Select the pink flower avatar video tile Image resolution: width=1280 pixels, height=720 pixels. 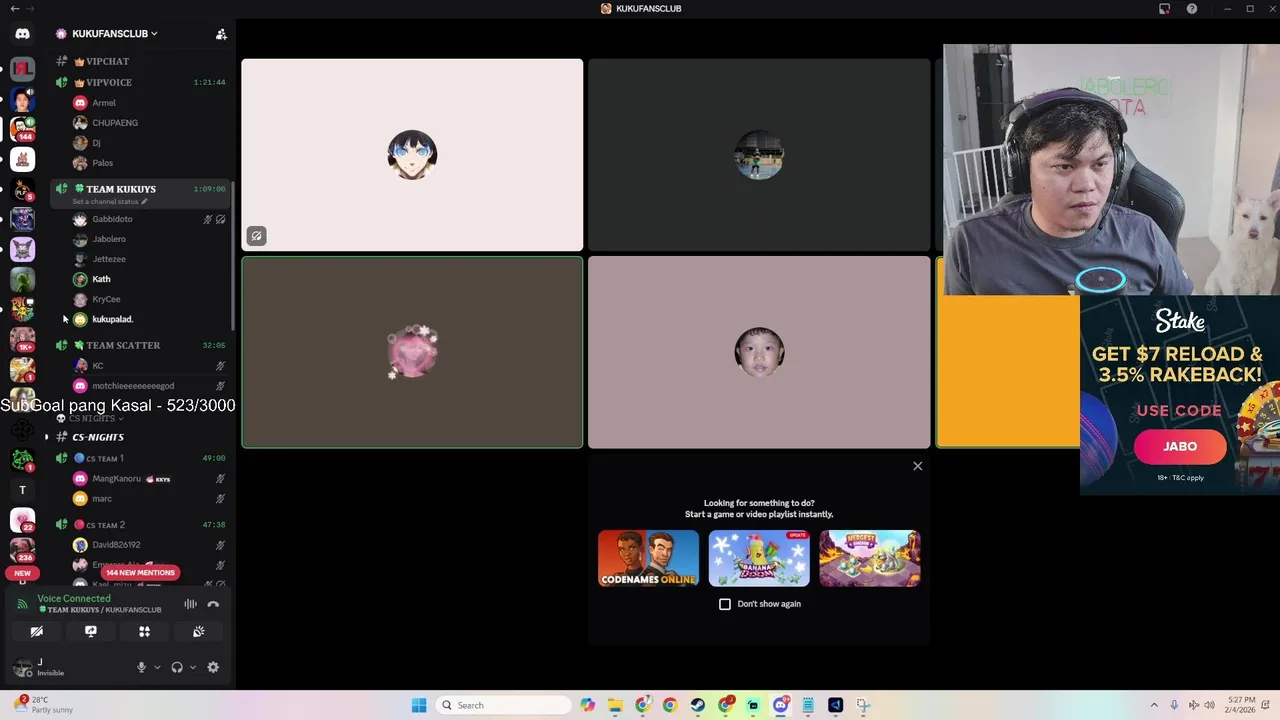412,352
